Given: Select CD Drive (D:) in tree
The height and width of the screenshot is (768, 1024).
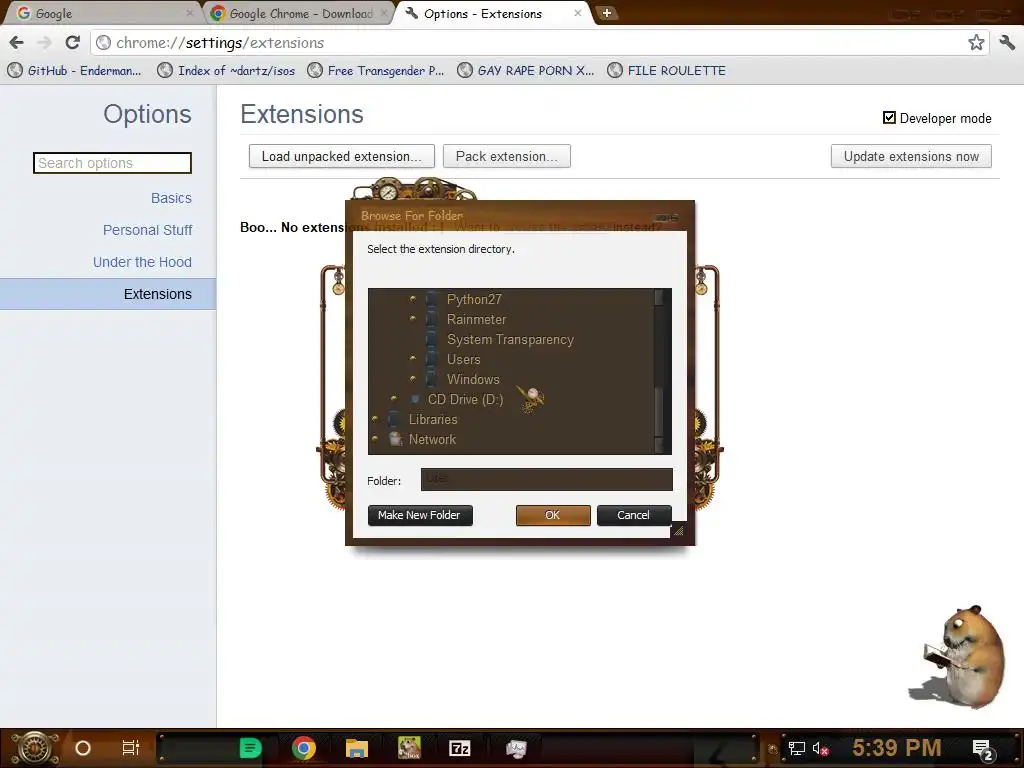Looking at the screenshot, I should [x=466, y=399].
